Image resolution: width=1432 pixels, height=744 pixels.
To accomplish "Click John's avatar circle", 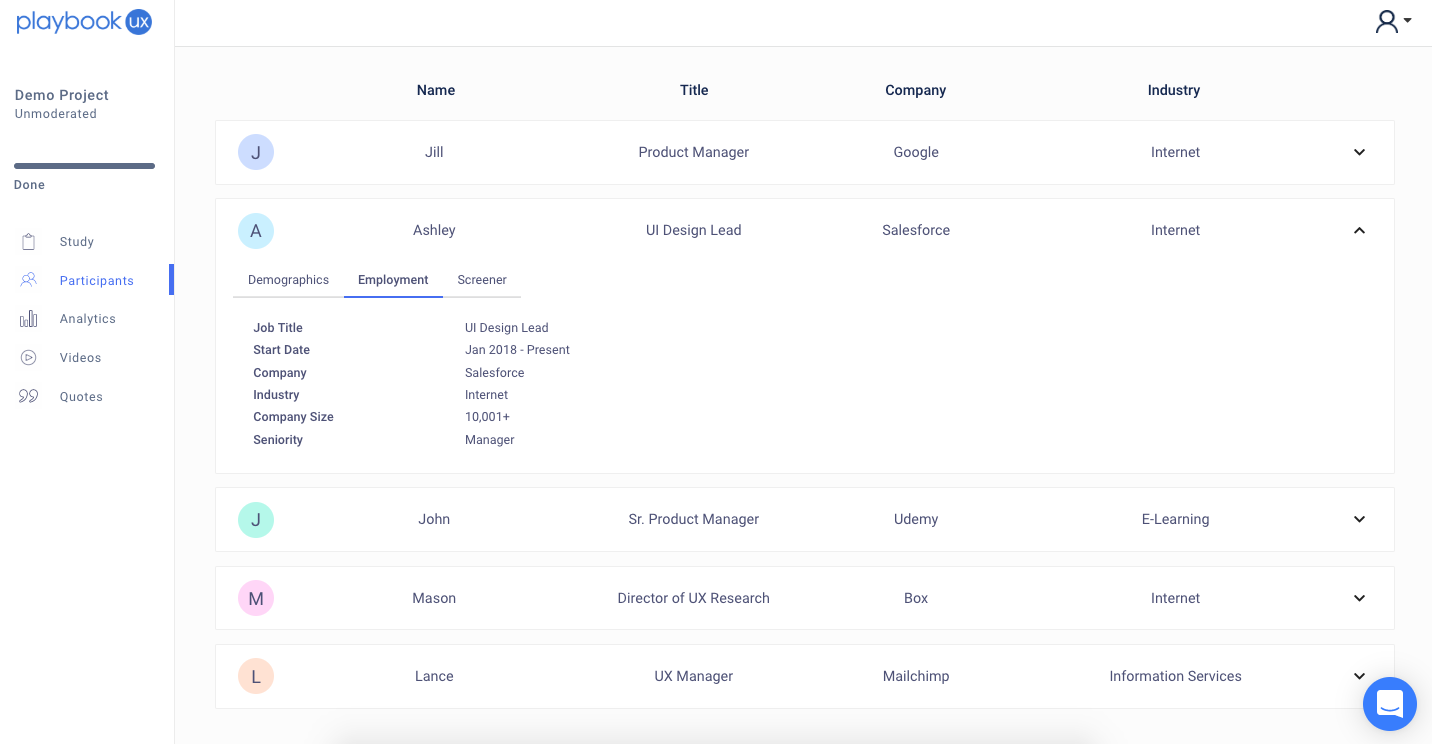I will [256, 519].
